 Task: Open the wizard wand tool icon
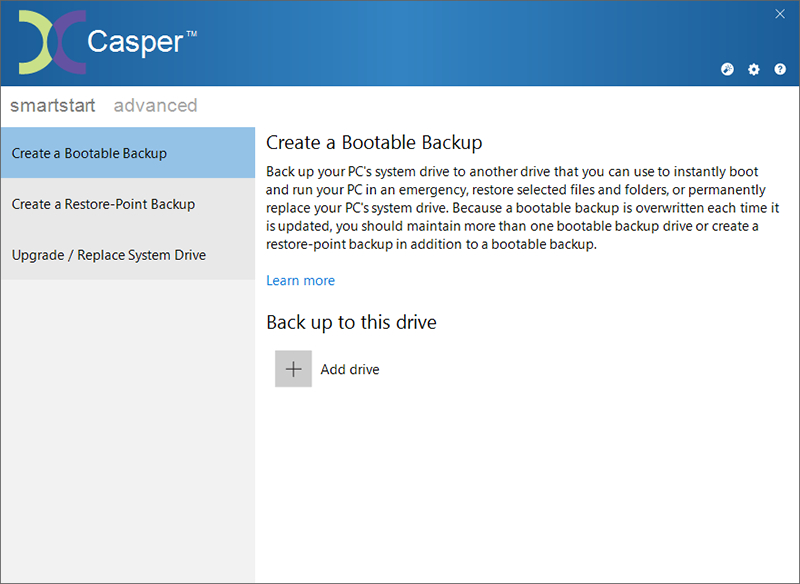(x=727, y=69)
